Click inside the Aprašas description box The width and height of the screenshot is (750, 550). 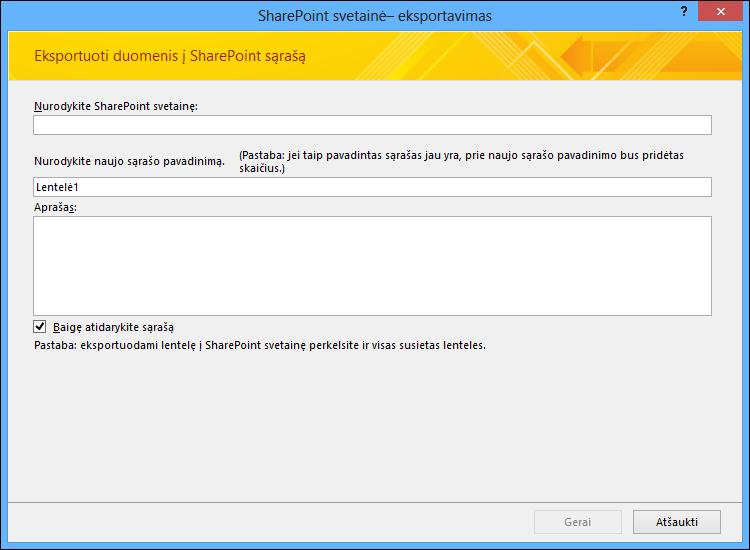(x=372, y=266)
